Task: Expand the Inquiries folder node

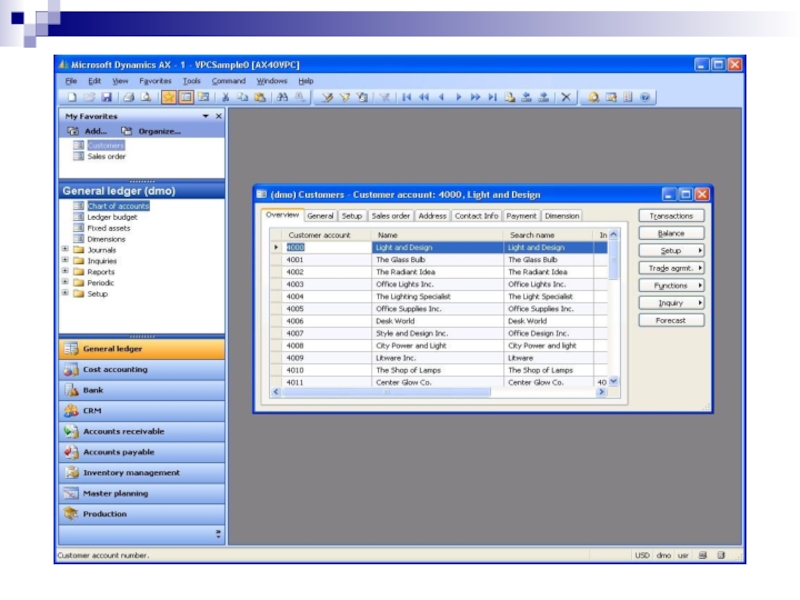Action: pos(65,260)
